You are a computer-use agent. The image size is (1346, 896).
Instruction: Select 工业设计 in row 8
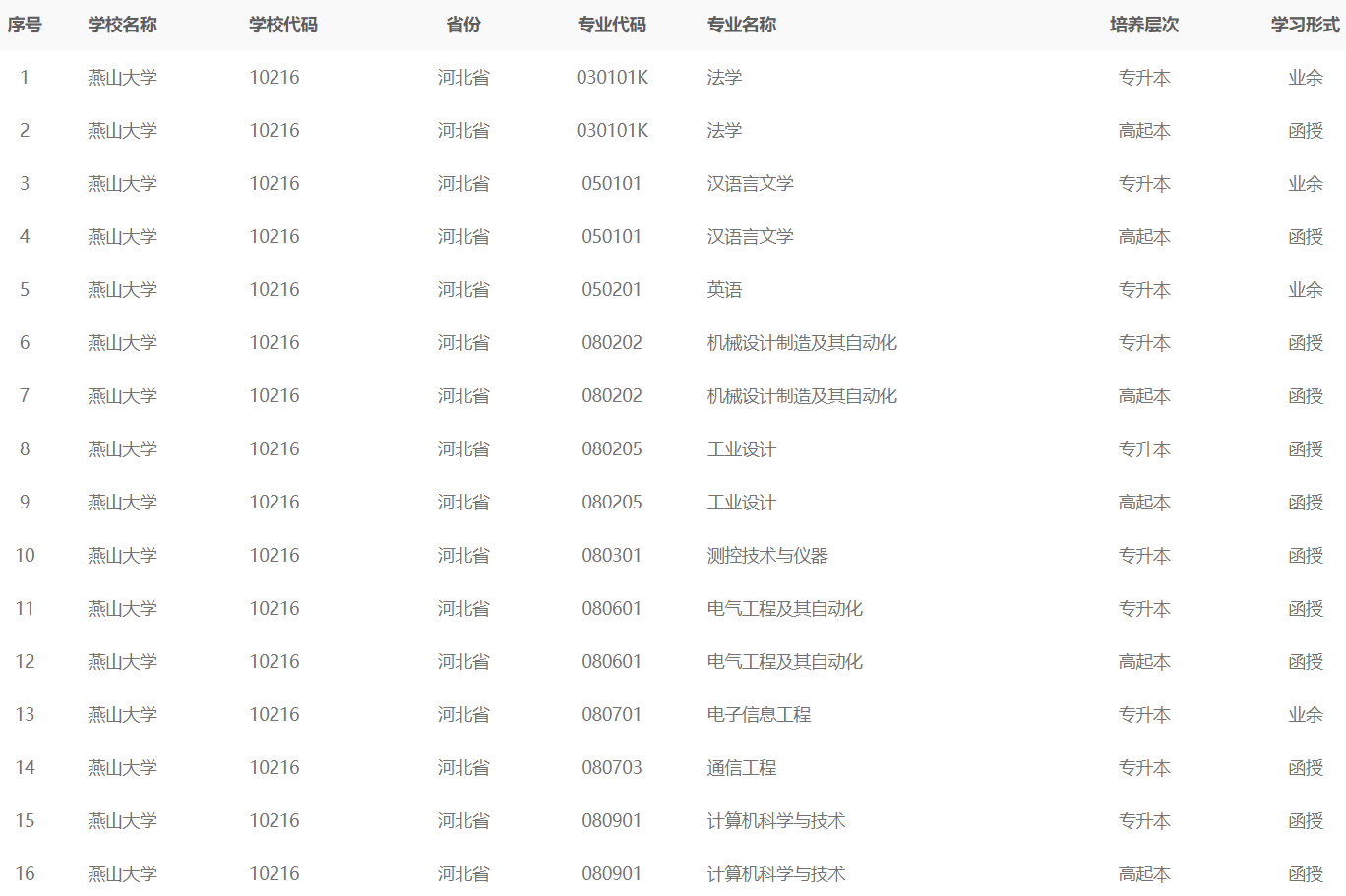742,449
